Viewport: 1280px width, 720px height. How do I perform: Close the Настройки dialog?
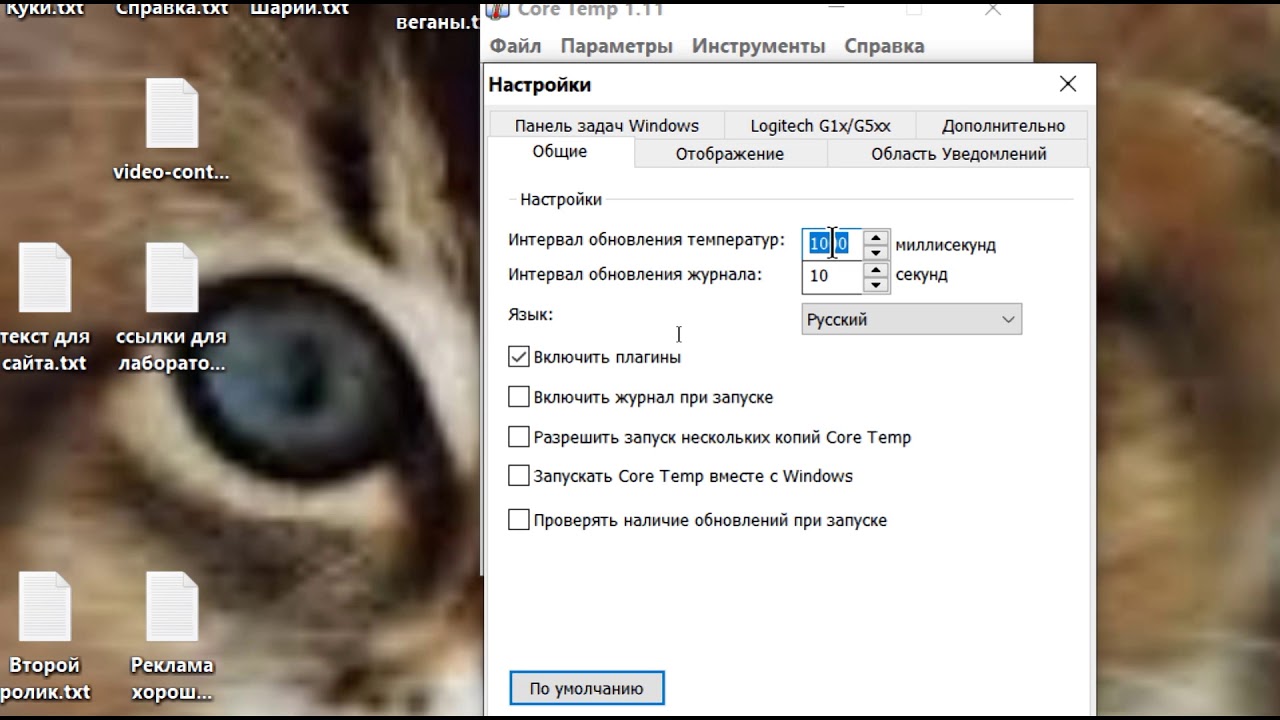[1068, 84]
